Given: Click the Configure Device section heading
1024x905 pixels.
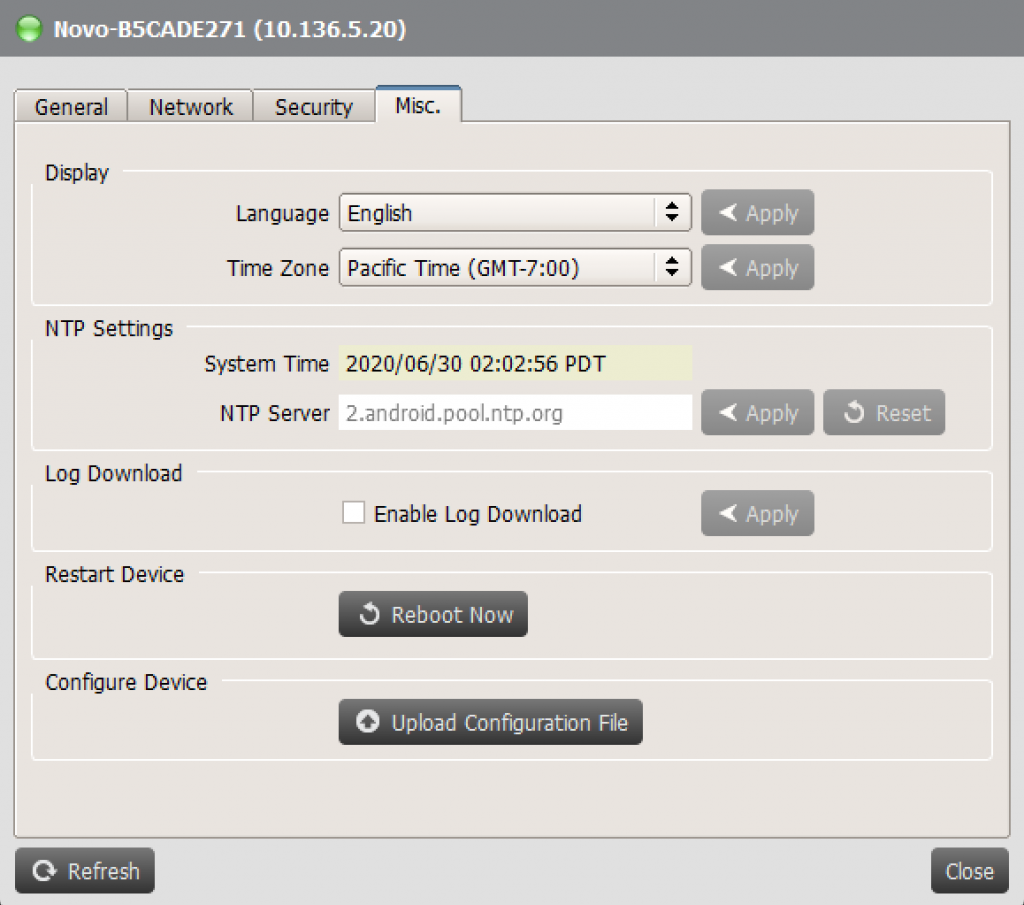Looking at the screenshot, I should pos(126,682).
